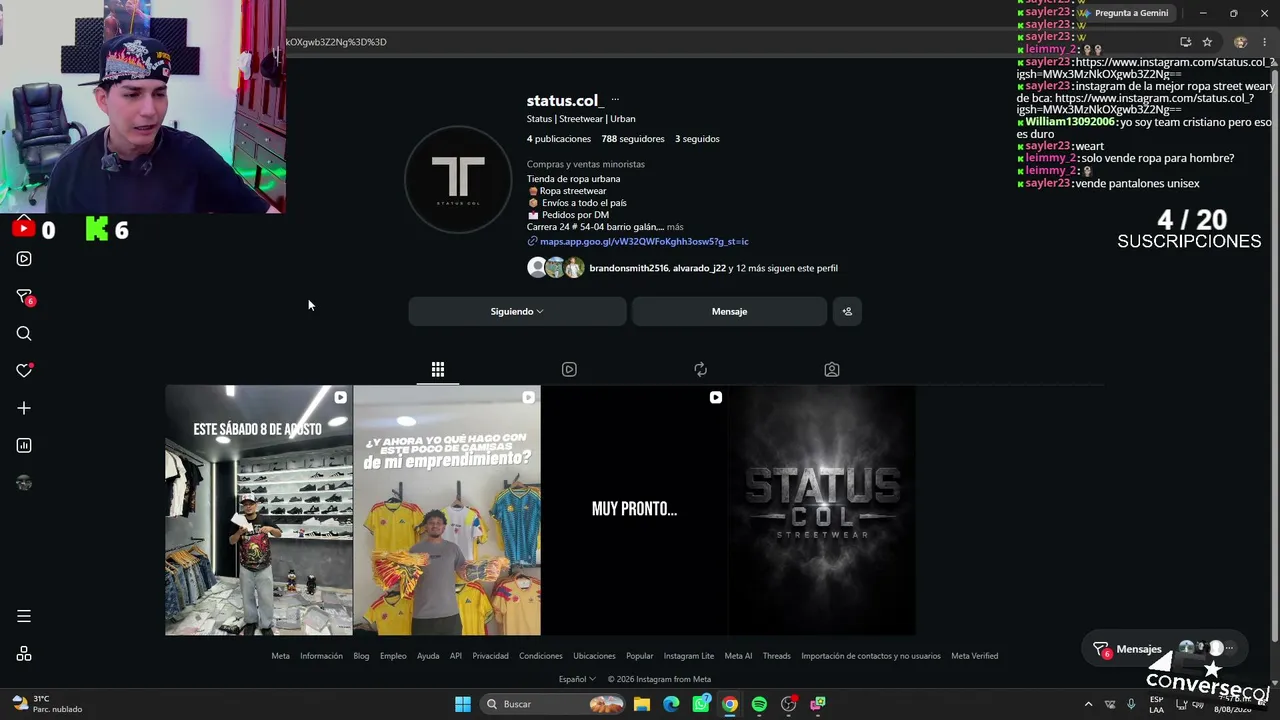Switch to the reposts tab on profile

pyautogui.click(x=700, y=369)
